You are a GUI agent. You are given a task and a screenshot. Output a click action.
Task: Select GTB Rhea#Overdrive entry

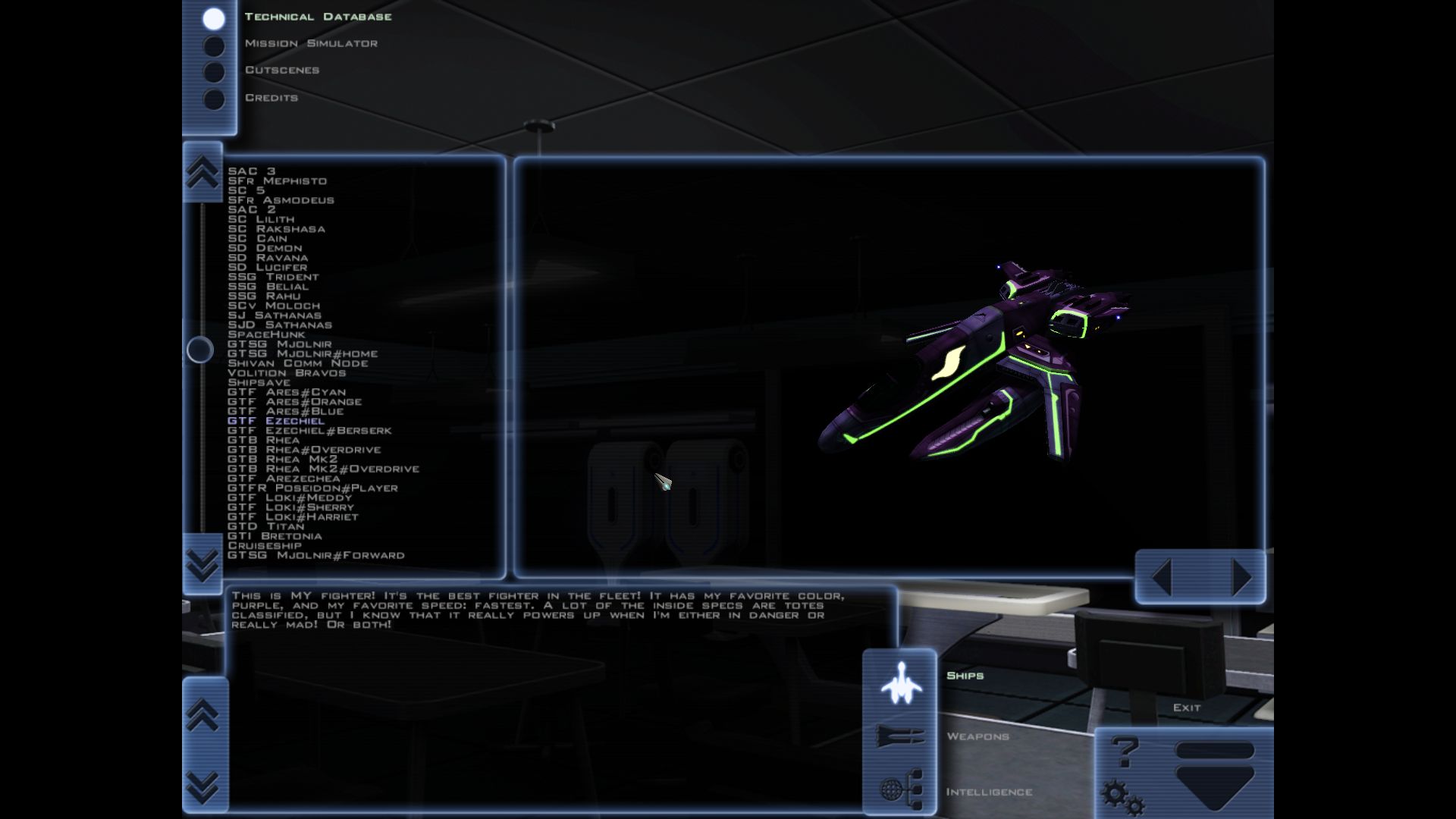[304, 450]
